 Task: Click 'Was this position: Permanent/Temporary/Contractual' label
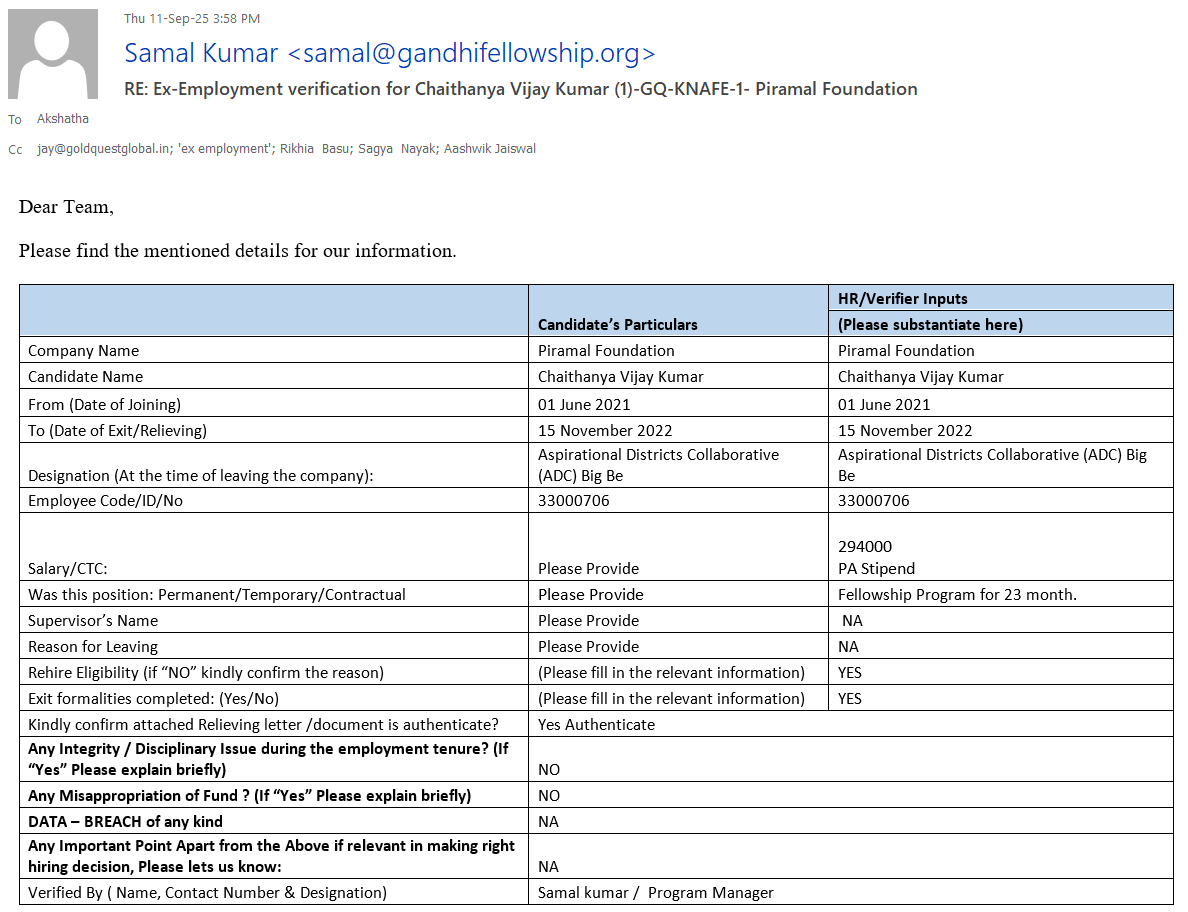[x=217, y=595]
